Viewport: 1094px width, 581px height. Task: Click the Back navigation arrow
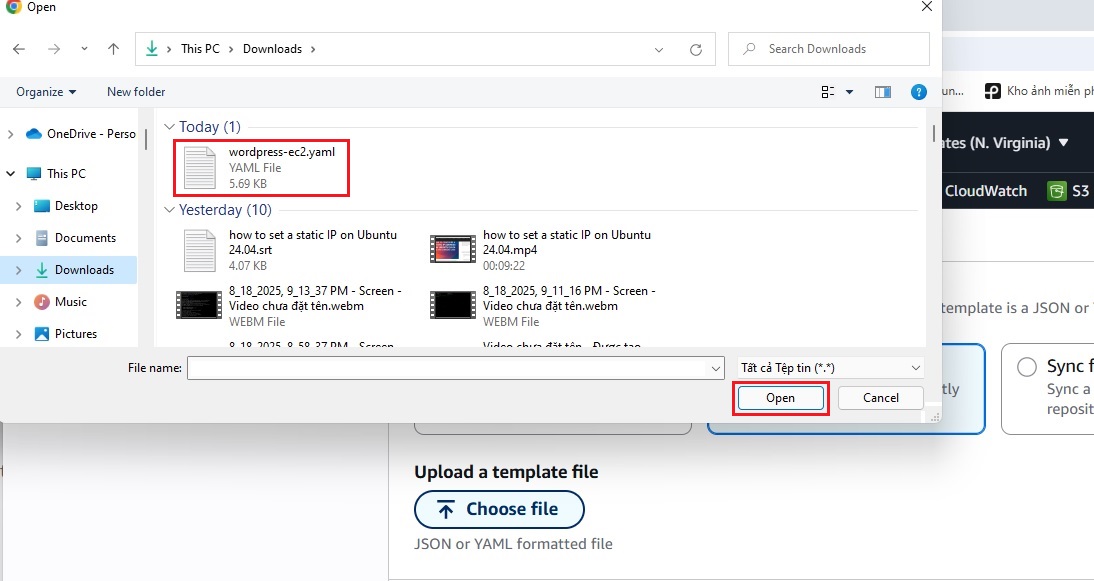pos(20,49)
